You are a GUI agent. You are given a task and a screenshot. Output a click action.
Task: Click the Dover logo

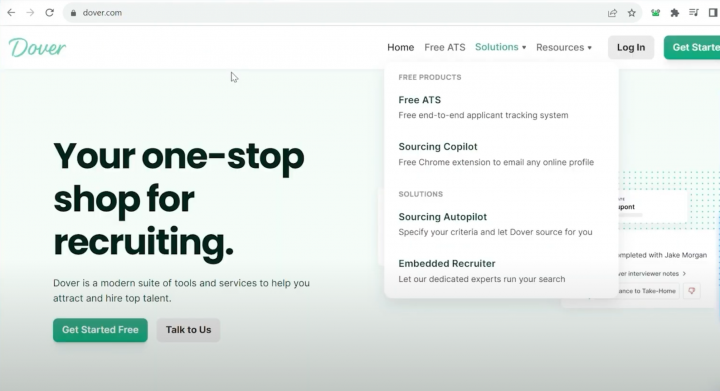point(37,48)
